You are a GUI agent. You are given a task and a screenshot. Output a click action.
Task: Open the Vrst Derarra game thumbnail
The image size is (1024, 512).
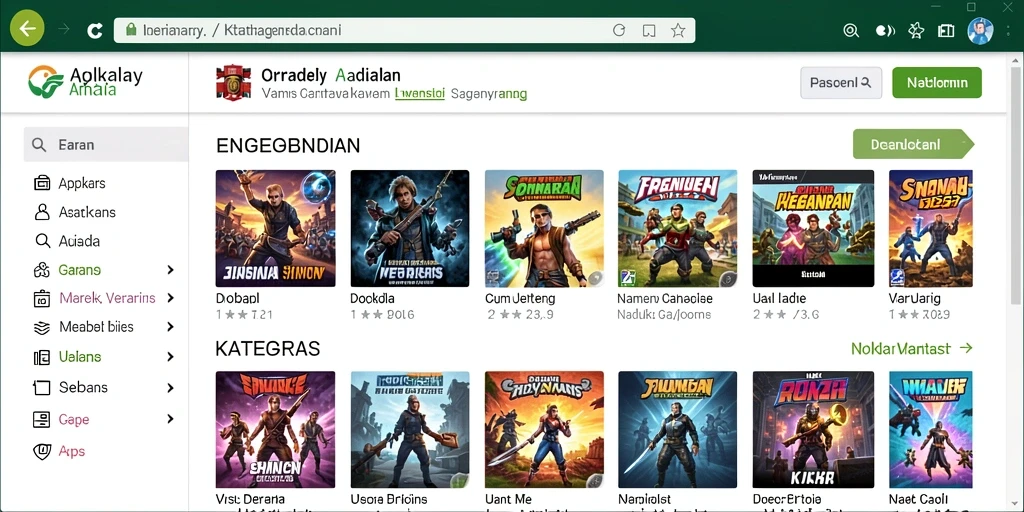click(x=276, y=430)
